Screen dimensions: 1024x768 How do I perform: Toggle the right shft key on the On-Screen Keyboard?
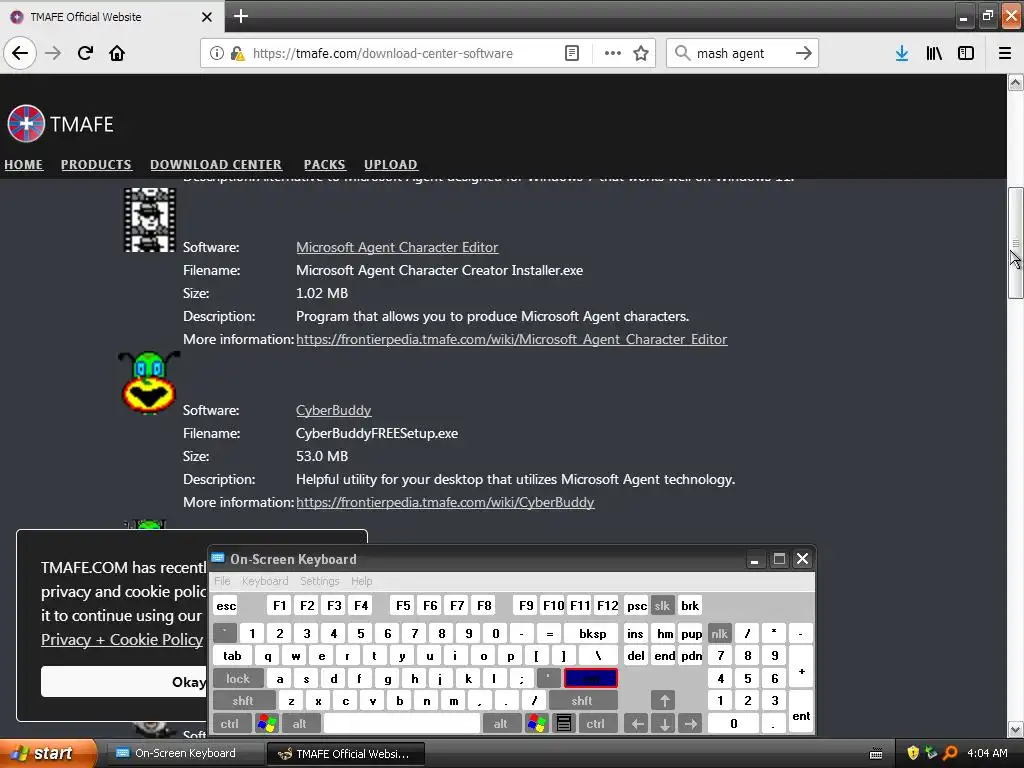point(582,701)
